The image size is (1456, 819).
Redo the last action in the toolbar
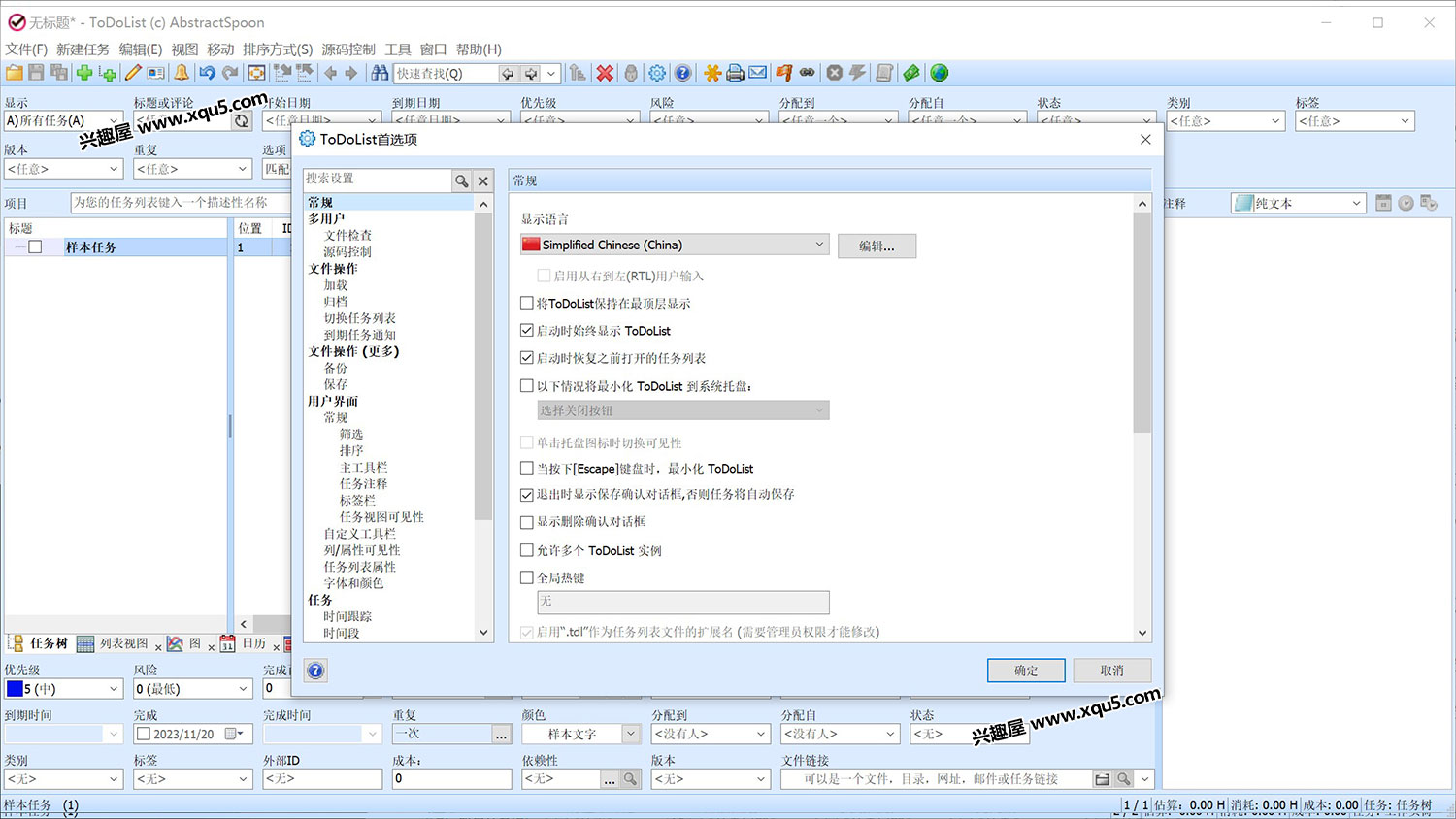coord(230,73)
